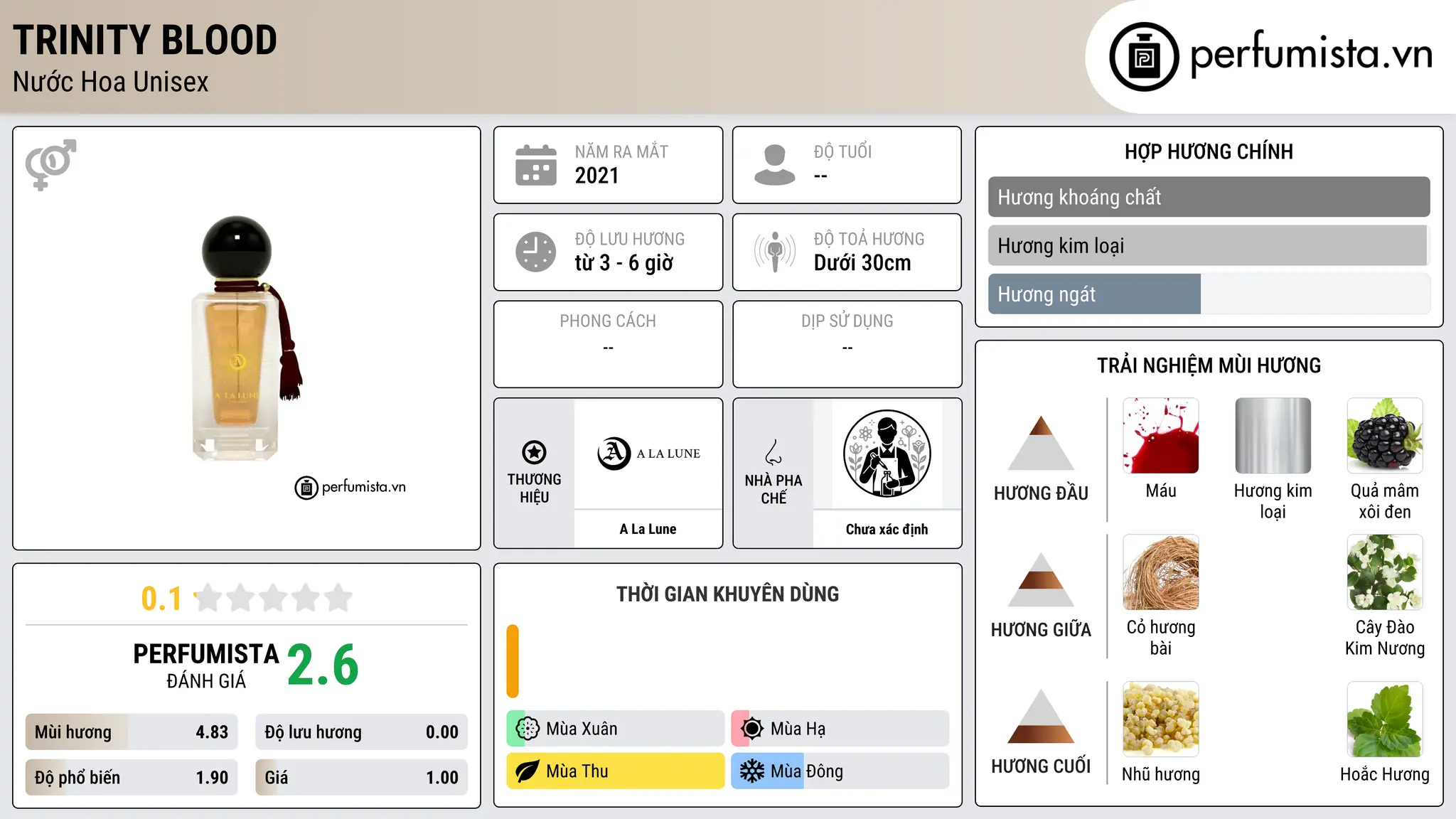1456x819 pixels.
Task: Click the DỊP SỬ DỤNG occasion card
Action: click(x=847, y=344)
